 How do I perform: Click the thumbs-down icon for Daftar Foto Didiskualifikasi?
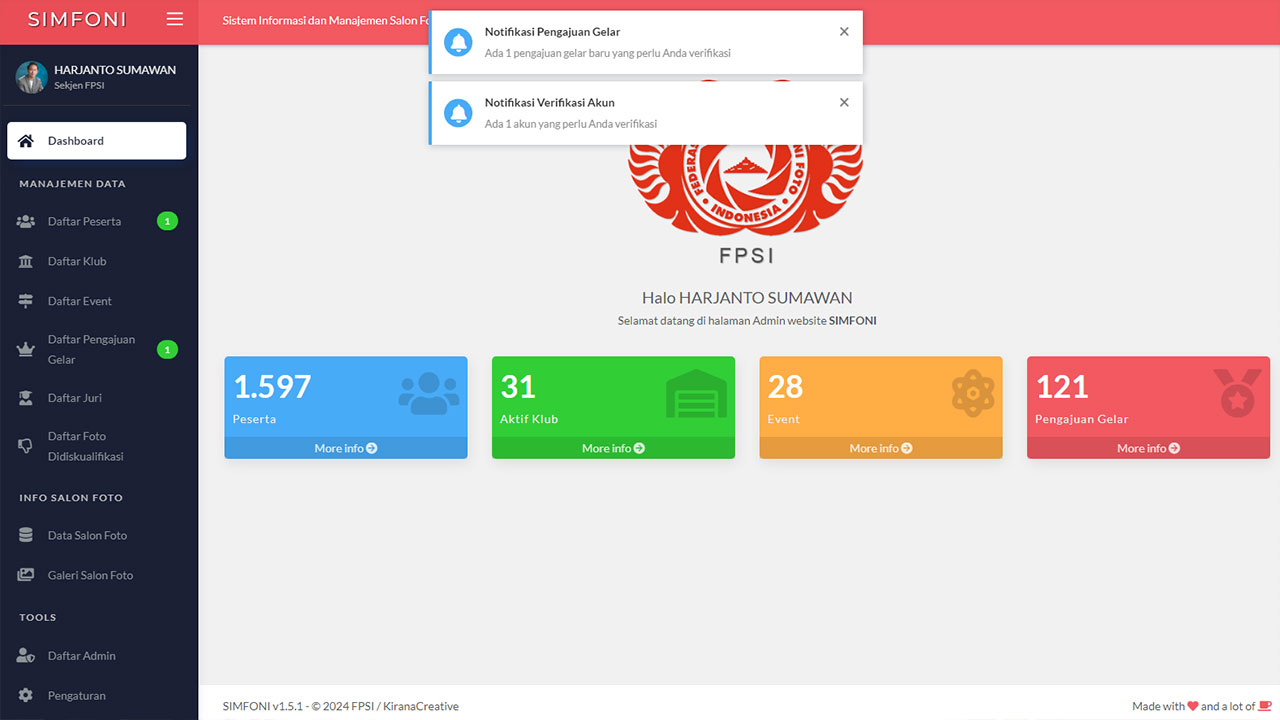pyautogui.click(x=26, y=446)
